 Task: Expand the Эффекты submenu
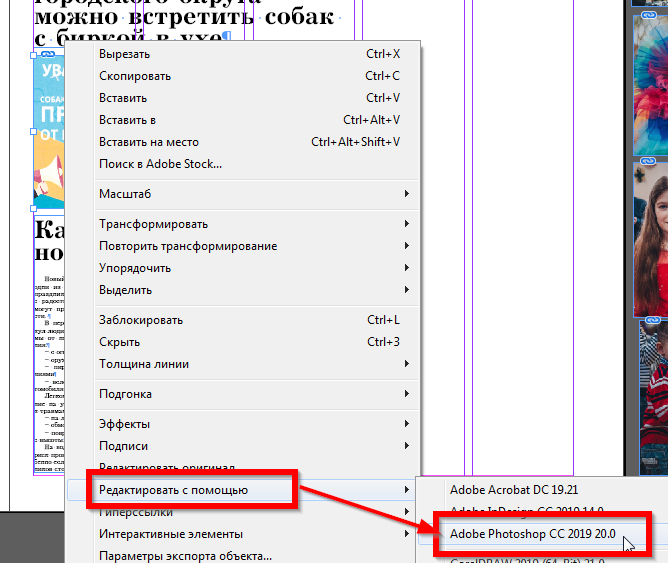click(243, 424)
